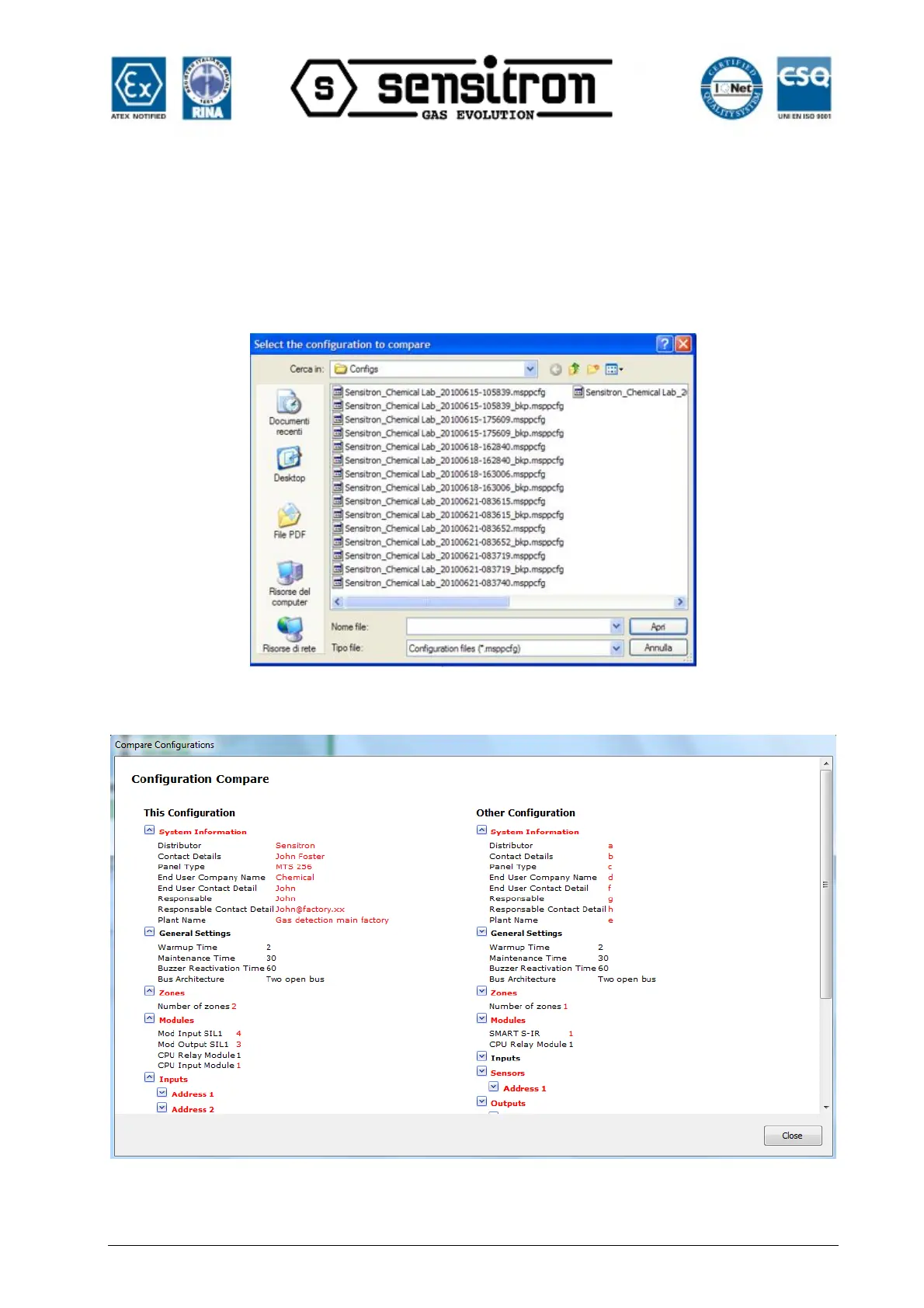Screen dimensions: 924x1308
Task: Click the Annulla button
Action: click(x=658, y=648)
